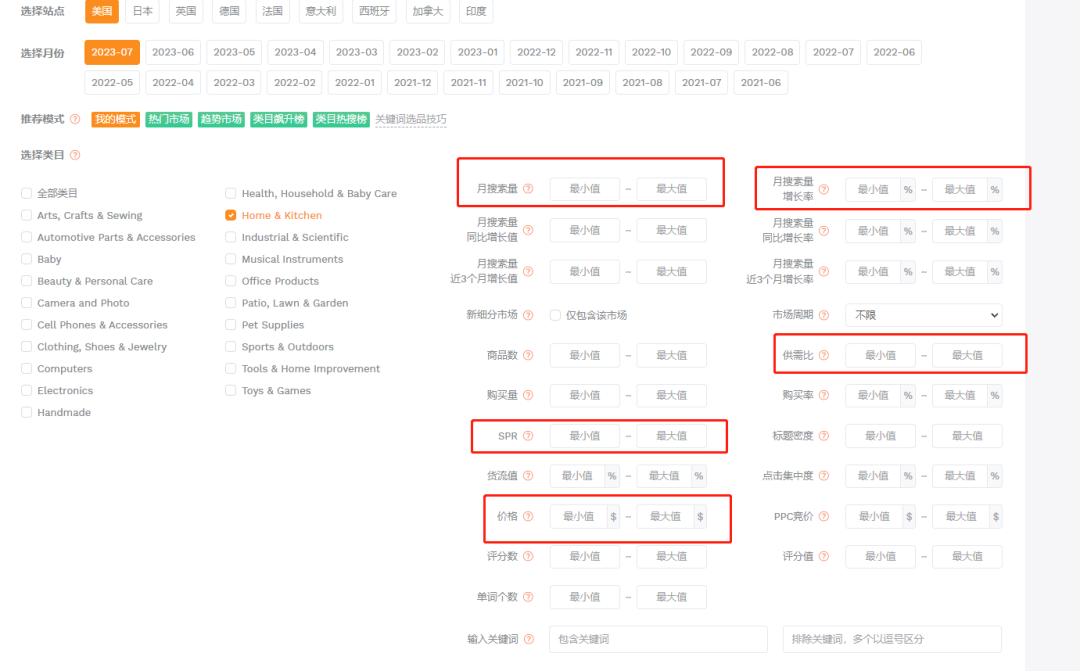Open help icon beside 评分数
The width and height of the screenshot is (1080, 671).
point(528,557)
